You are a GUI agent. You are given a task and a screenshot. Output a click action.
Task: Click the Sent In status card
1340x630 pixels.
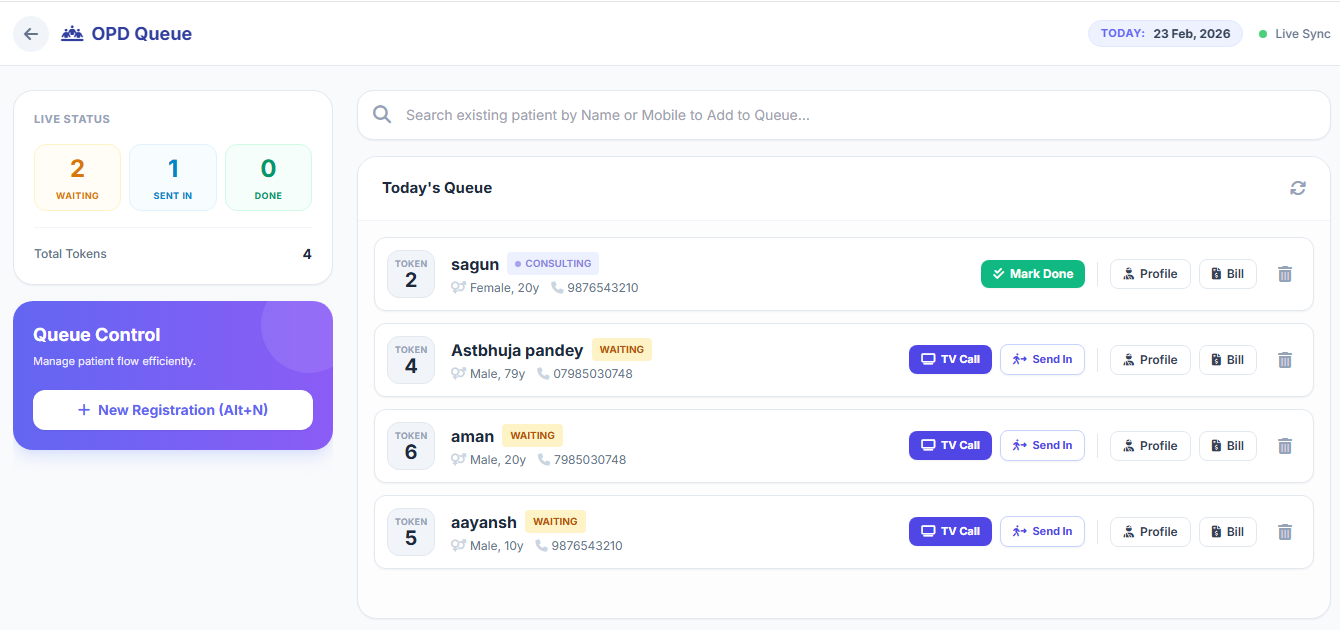click(173, 178)
